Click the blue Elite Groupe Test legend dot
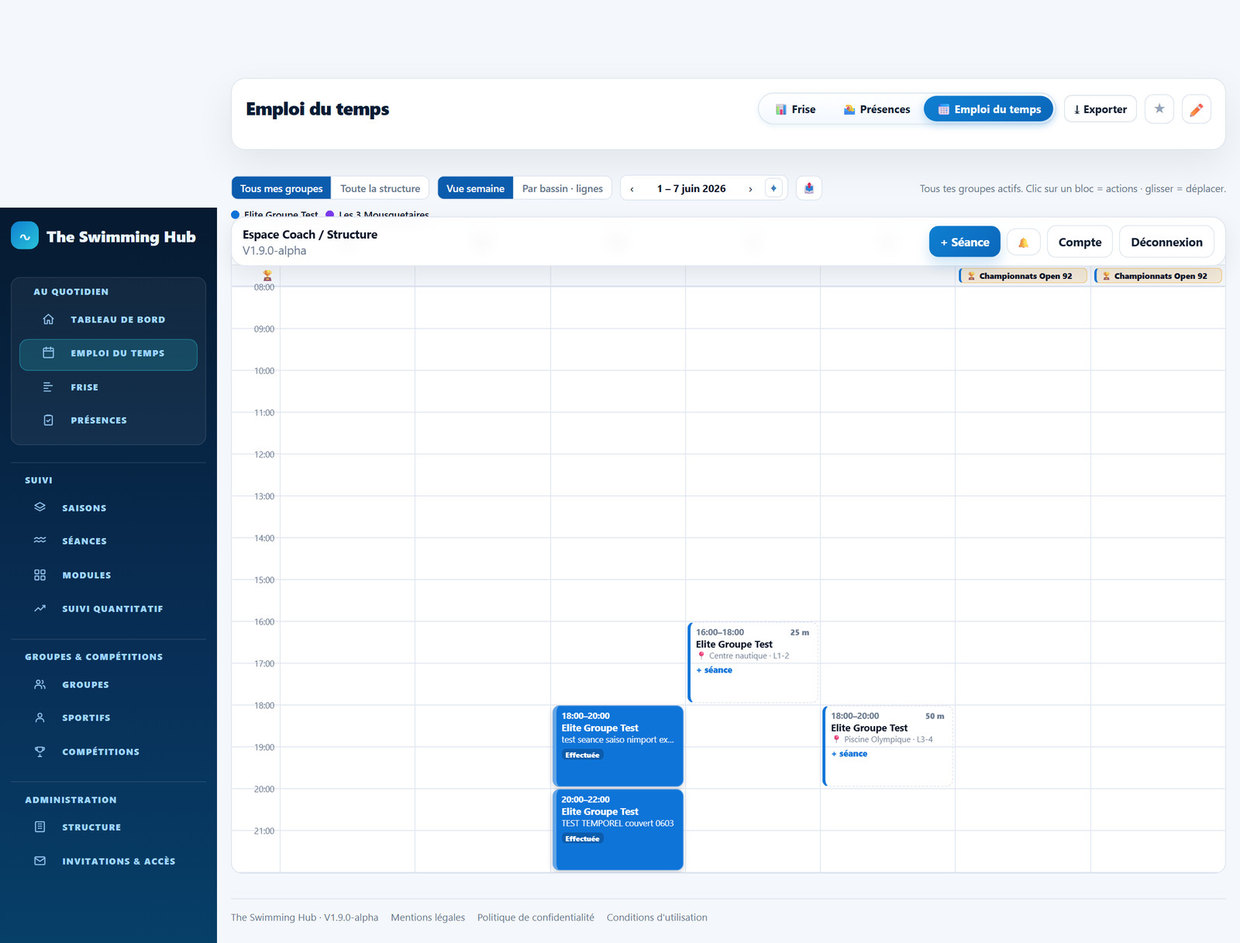1240x943 pixels. pos(236,214)
